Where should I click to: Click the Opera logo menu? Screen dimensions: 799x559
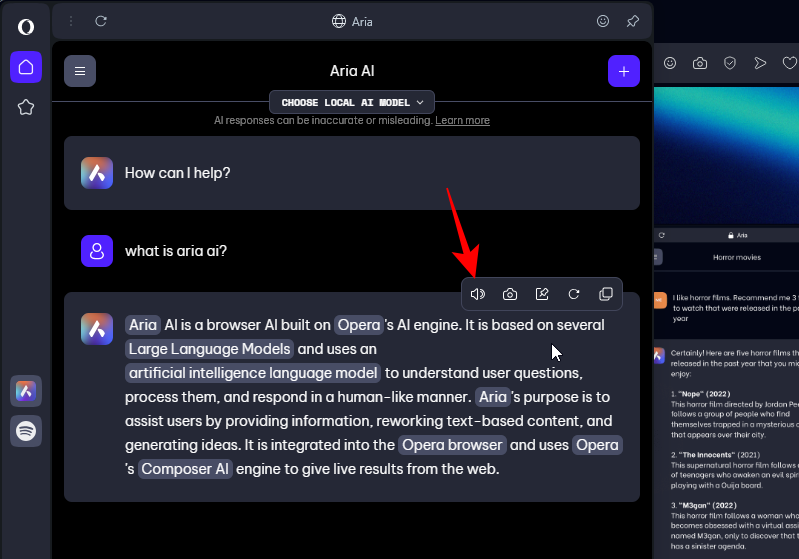tap(26, 27)
